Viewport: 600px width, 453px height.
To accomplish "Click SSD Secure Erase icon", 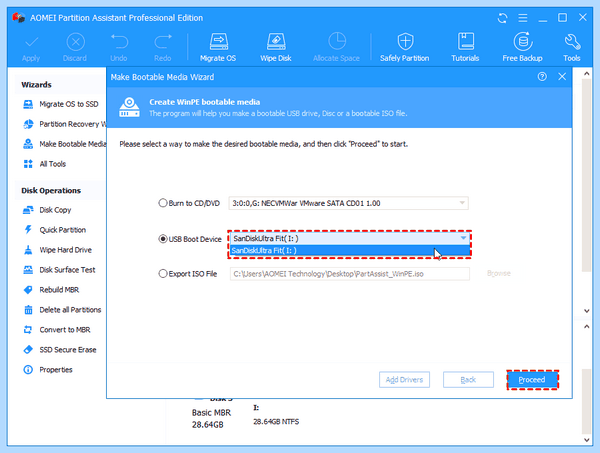I will (28, 350).
